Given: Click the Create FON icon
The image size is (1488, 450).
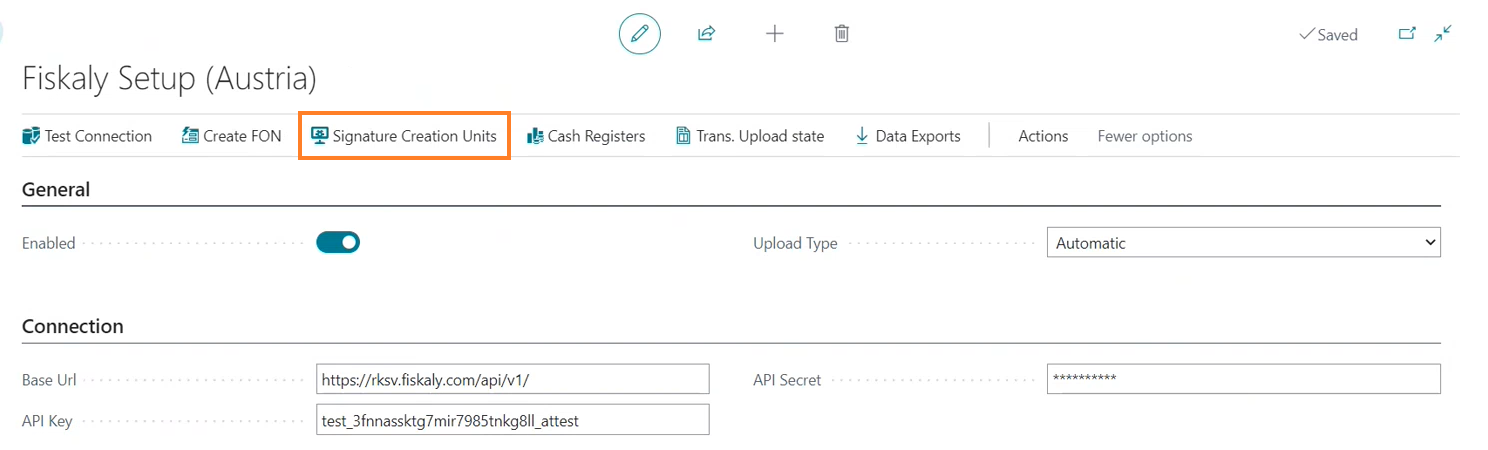Looking at the screenshot, I should [190, 136].
